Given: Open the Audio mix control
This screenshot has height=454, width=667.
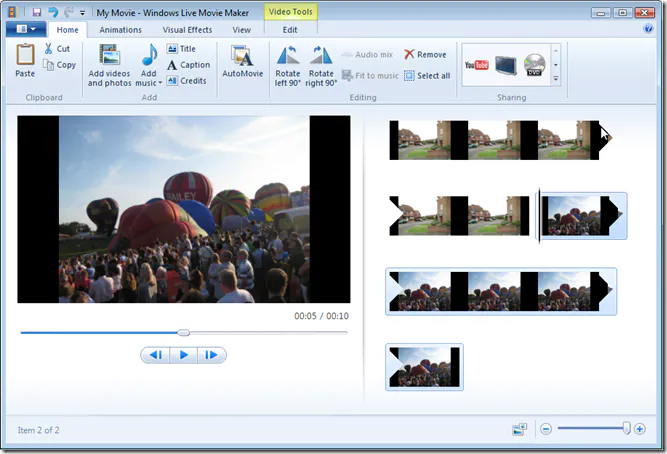Looking at the screenshot, I should (x=367, y=54).
